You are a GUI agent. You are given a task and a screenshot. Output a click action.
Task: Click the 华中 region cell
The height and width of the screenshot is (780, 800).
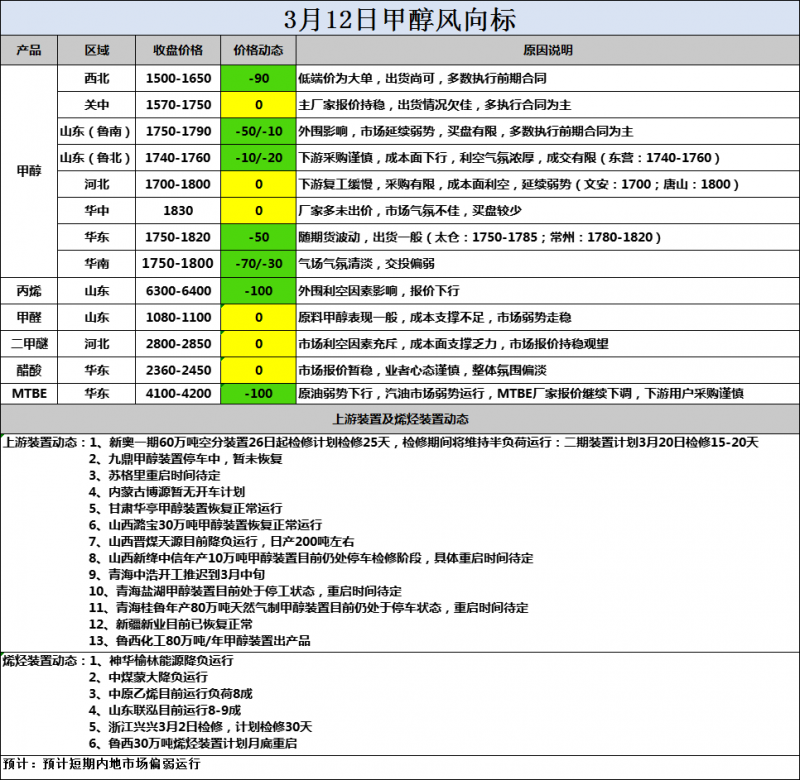[x=96, y=211]
